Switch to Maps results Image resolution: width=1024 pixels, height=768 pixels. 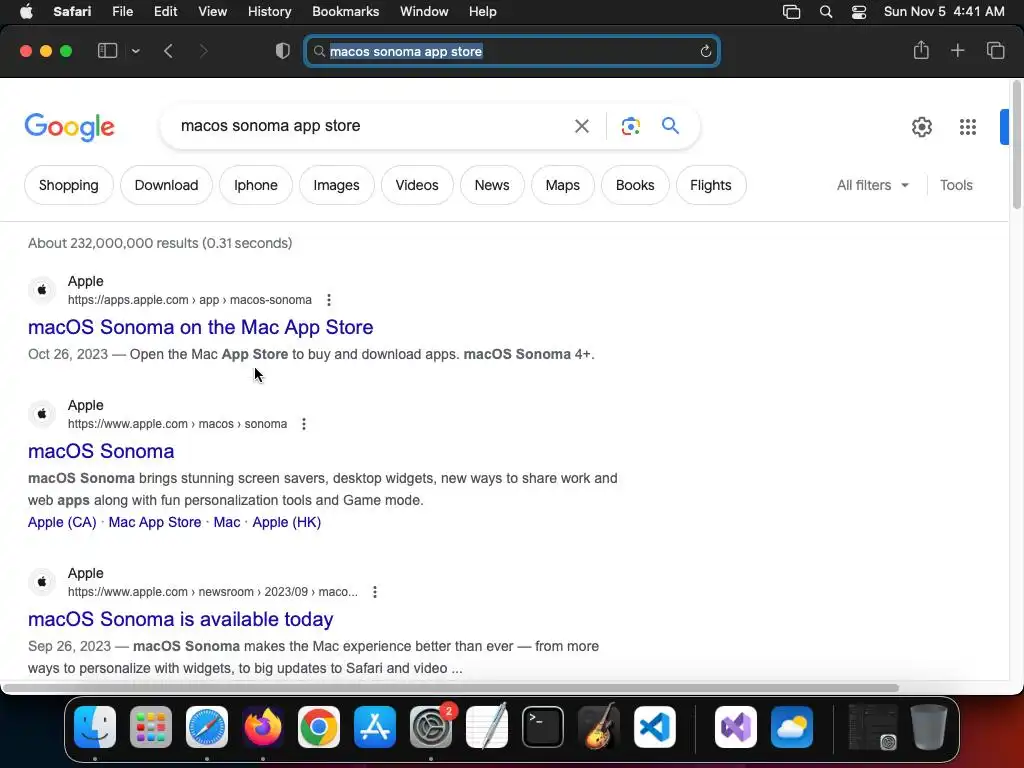[x=562, y=185]
